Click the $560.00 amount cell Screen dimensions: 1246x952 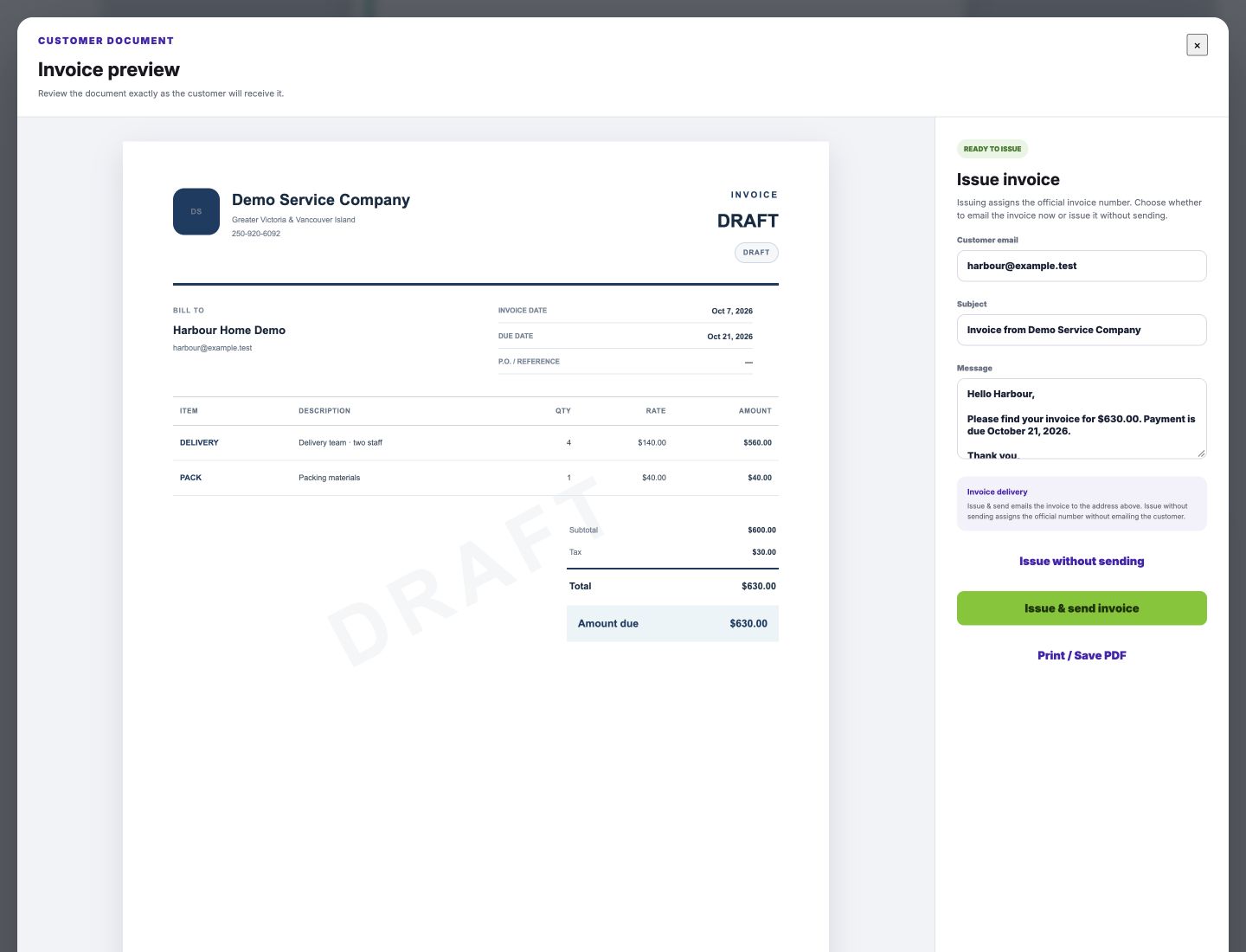coord(757,443)
